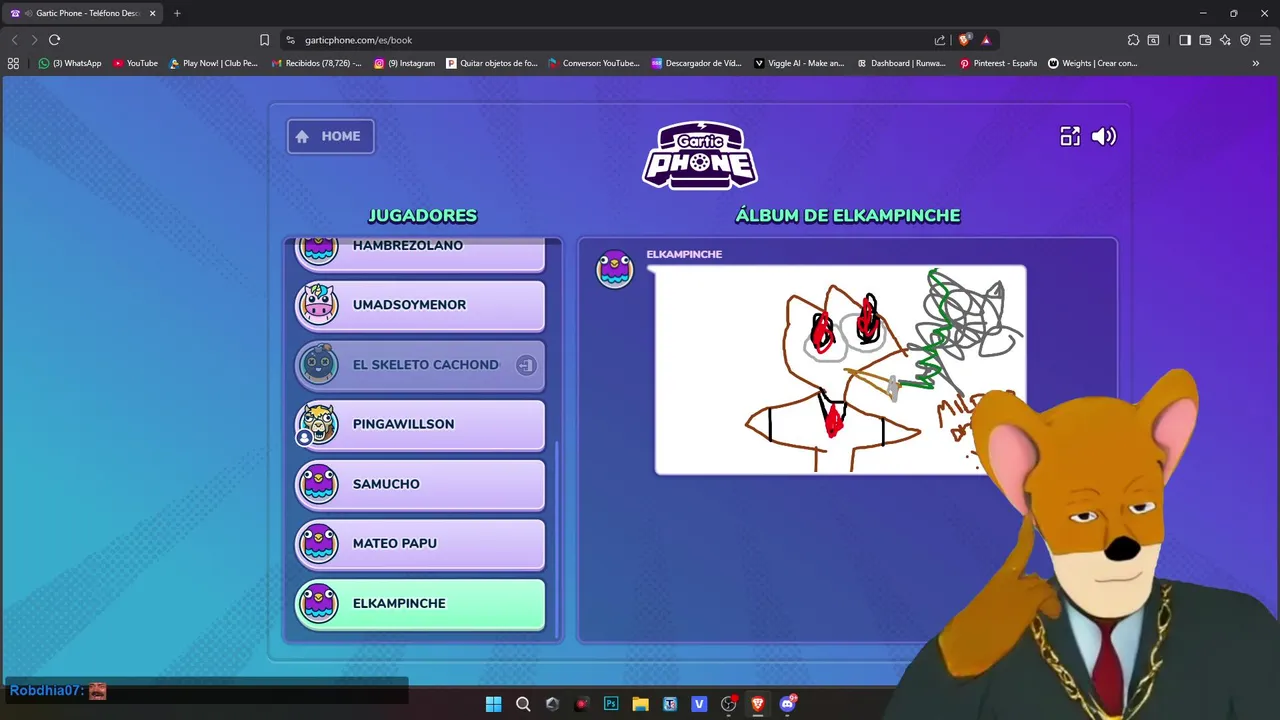Click the HOME button in Gartic Phone
1280x720 pixels.
[331, 136]
